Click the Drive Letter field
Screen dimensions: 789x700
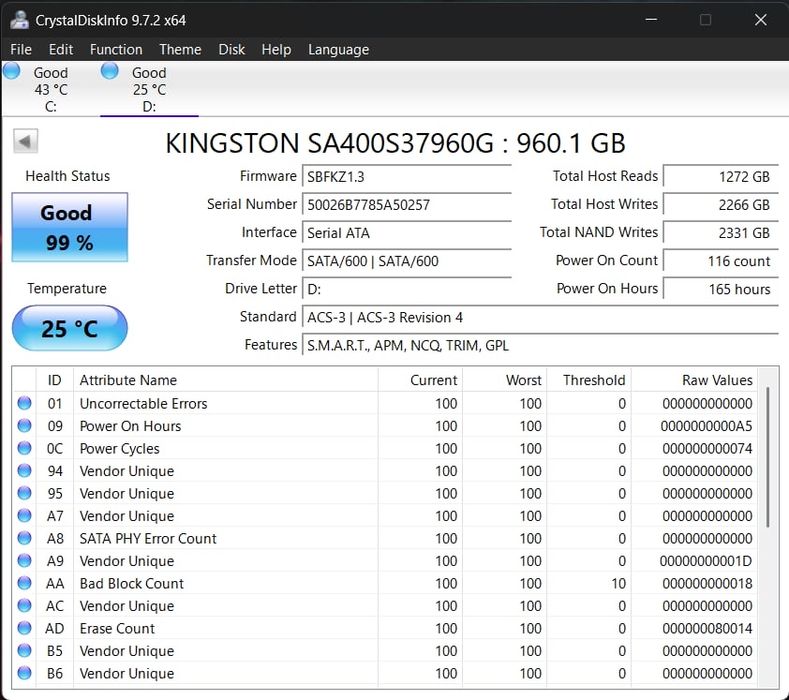coord(407,289)
